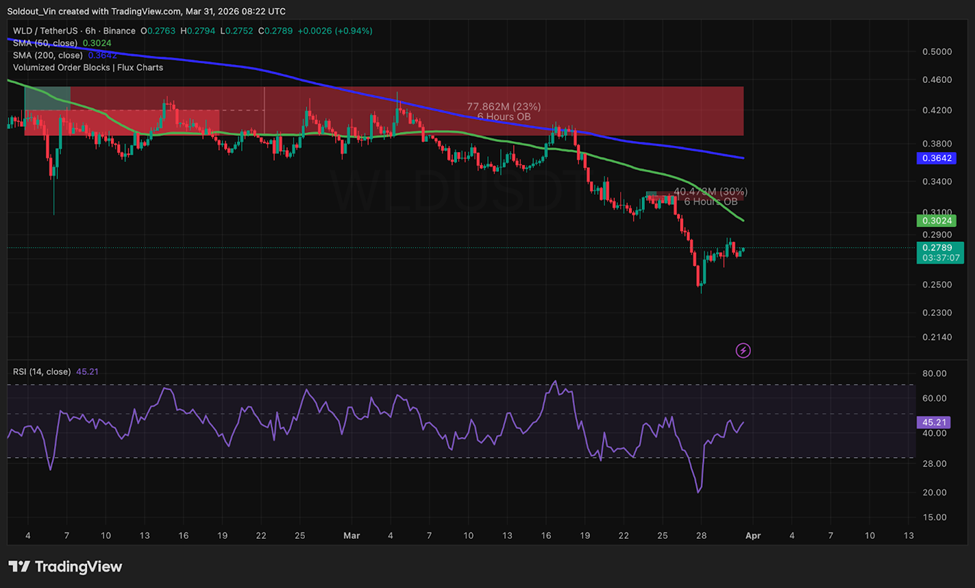This screenshot has width=975, height=588.
Task: Click the 80.00 level on RSI scale
Action: pyautogui.click(x=934, y=374)
